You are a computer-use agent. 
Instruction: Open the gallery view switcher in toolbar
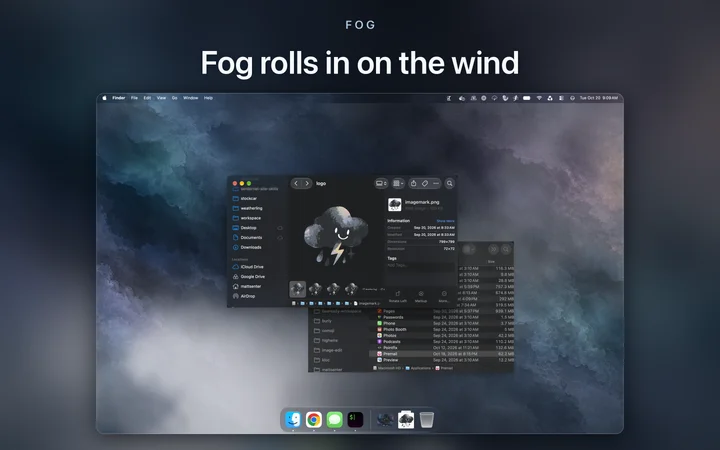(381, 183)
